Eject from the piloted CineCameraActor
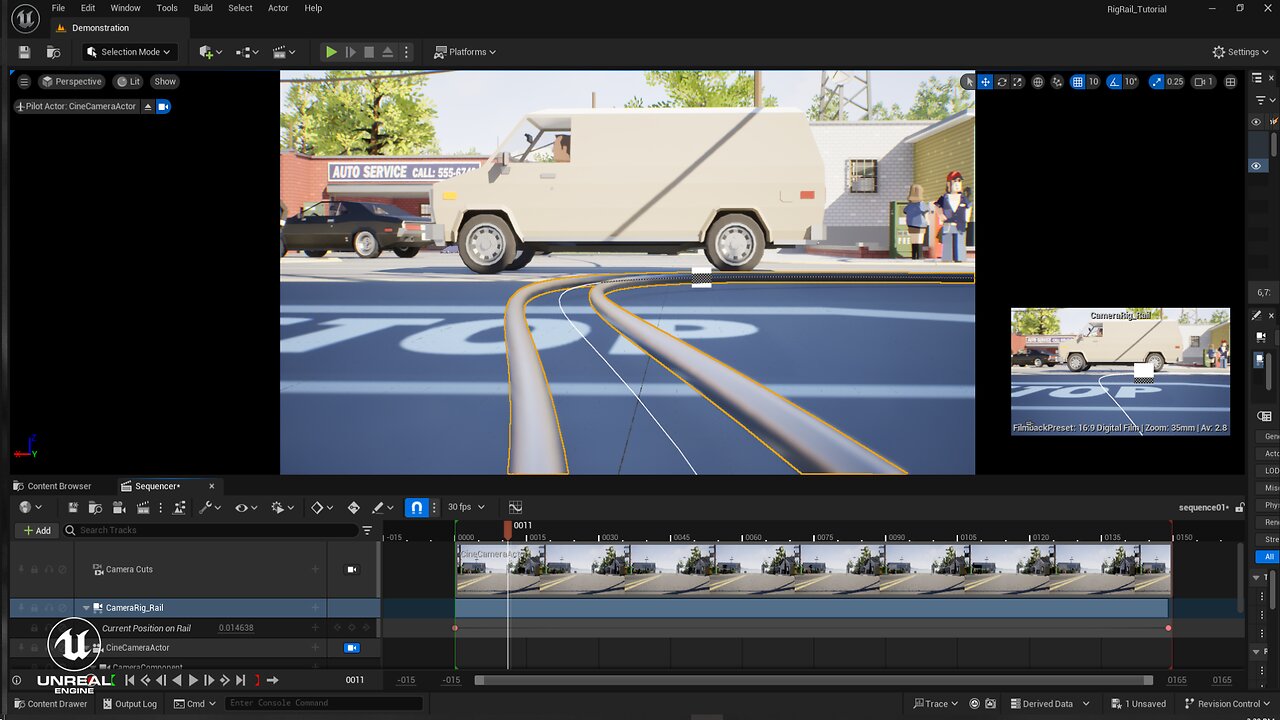This screenshot has width=1280, height=720. [148, 106]
